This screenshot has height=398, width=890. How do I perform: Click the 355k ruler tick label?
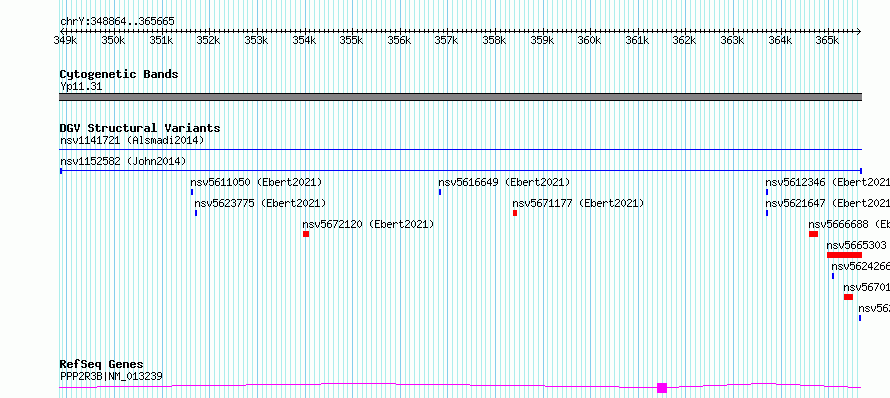pos(351,40)
